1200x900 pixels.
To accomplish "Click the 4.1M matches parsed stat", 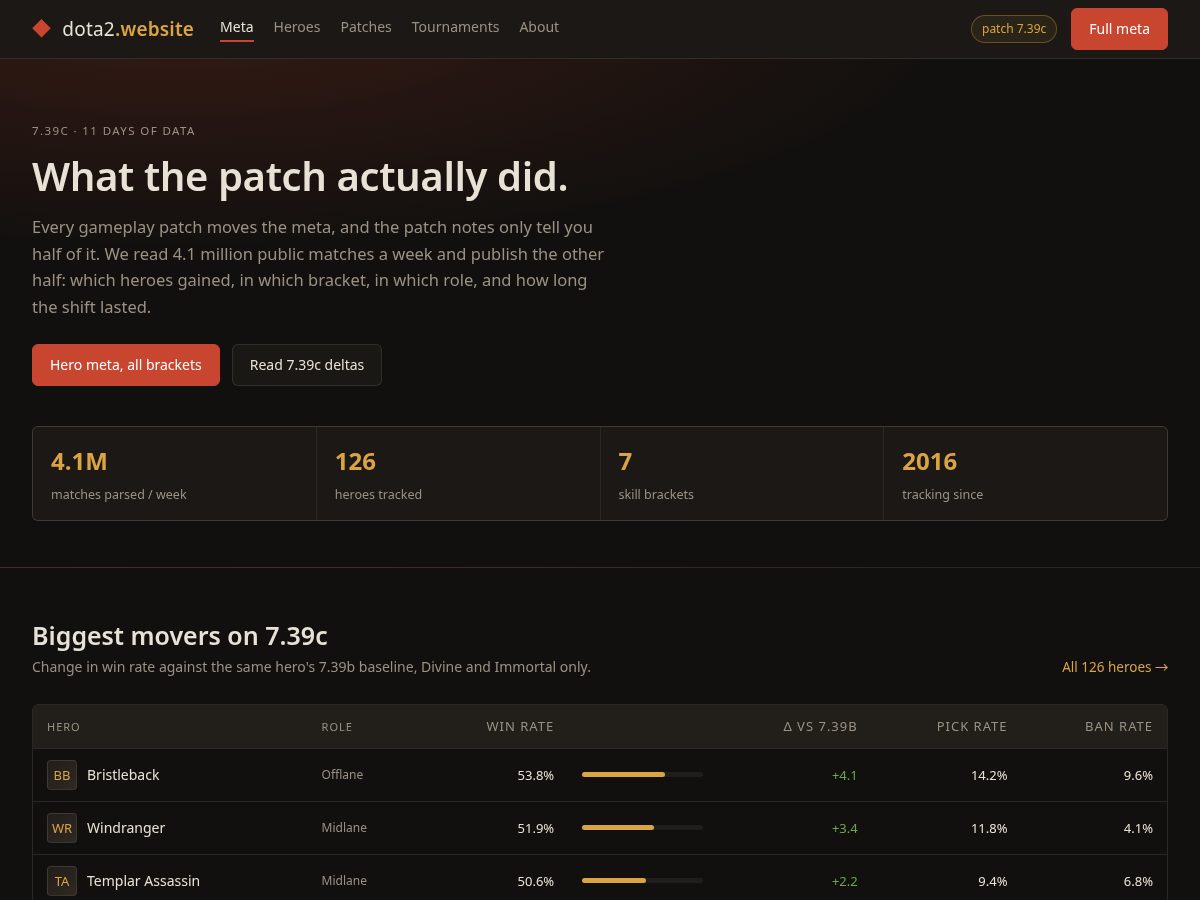I will click(175, 474).
